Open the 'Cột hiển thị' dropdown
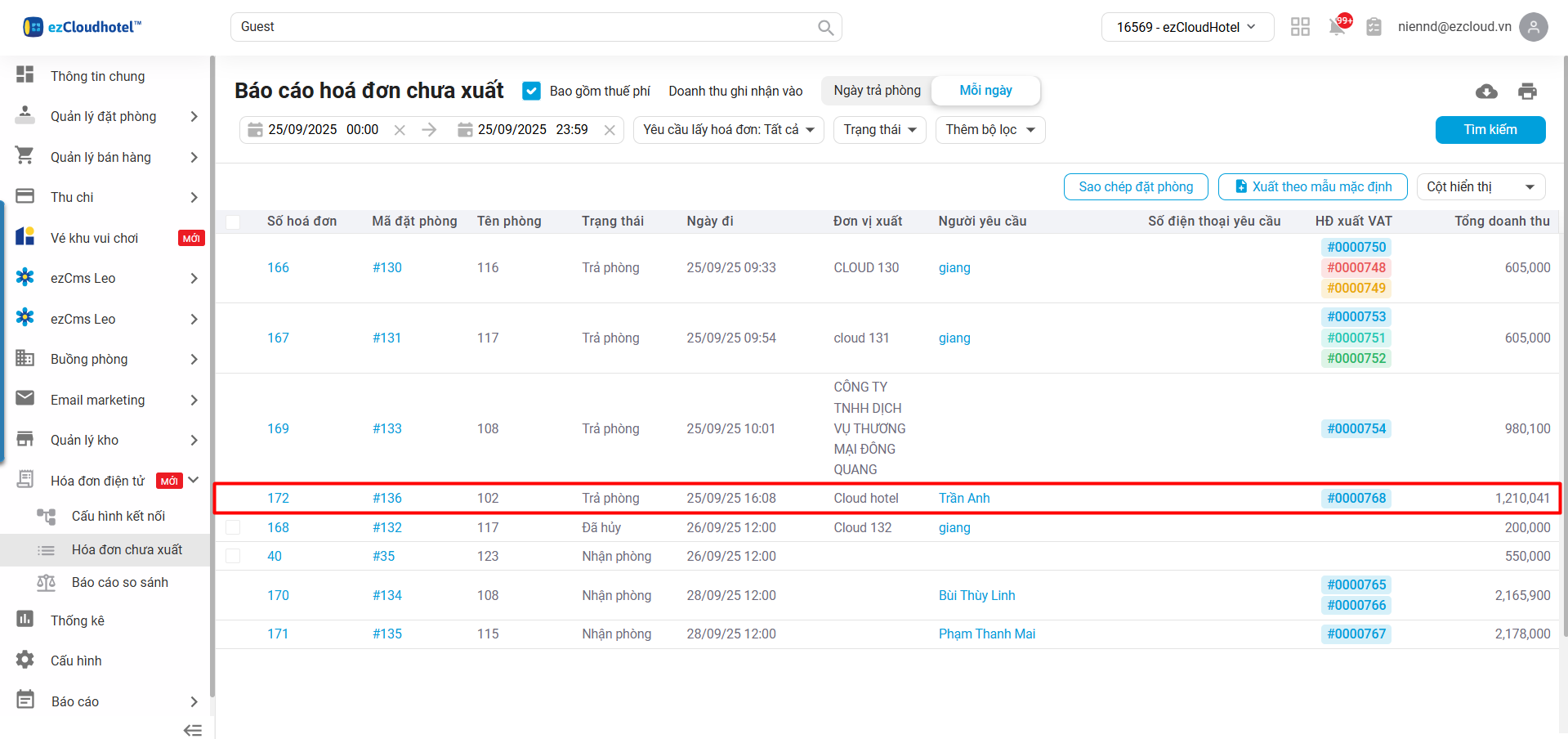Image resolution: width=1568 pixels, height=739 pixels. (x=1480, y=187)
